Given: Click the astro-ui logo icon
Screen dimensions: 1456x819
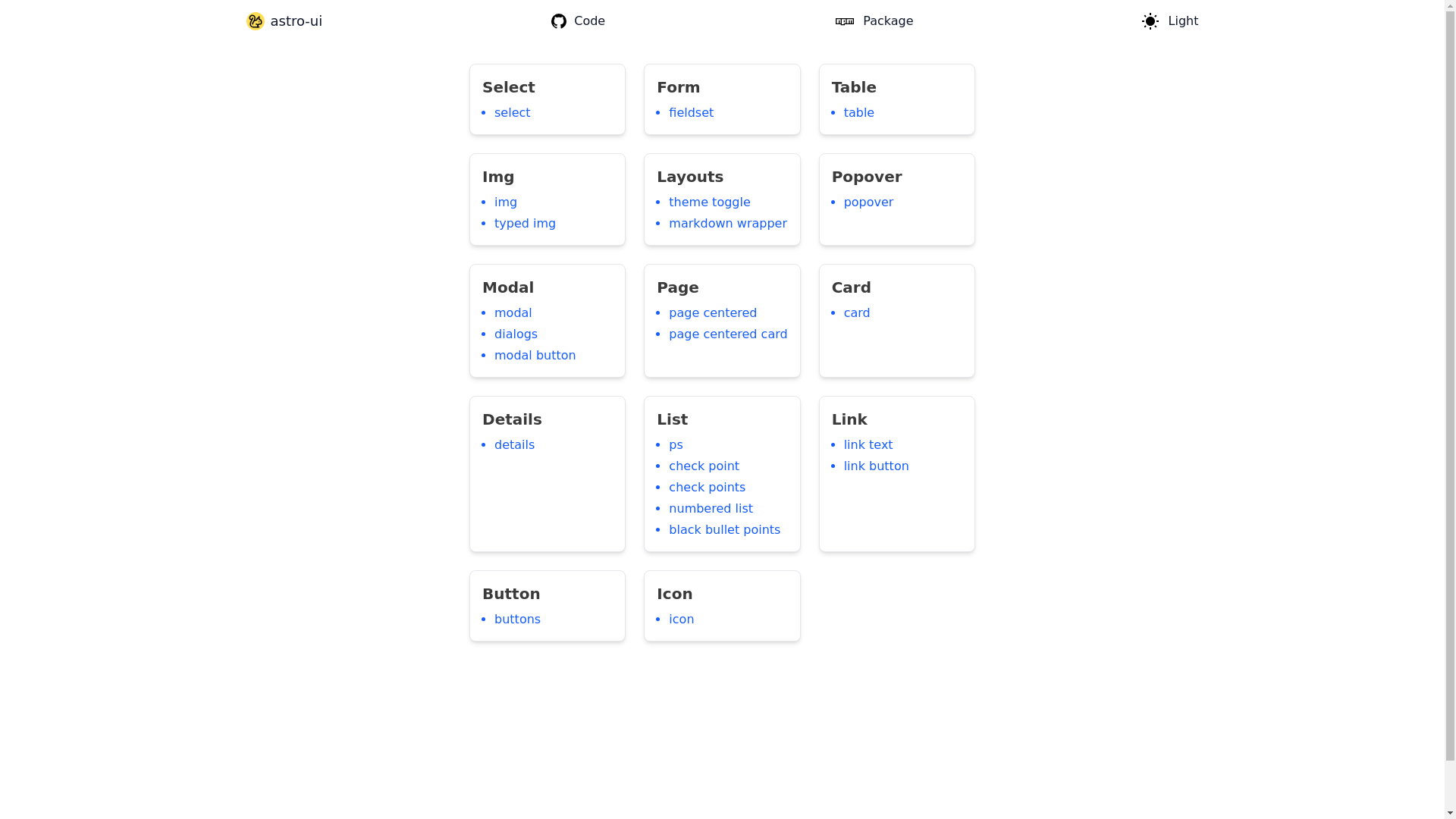Looking at the screenshot, I should tap(256, 21).
